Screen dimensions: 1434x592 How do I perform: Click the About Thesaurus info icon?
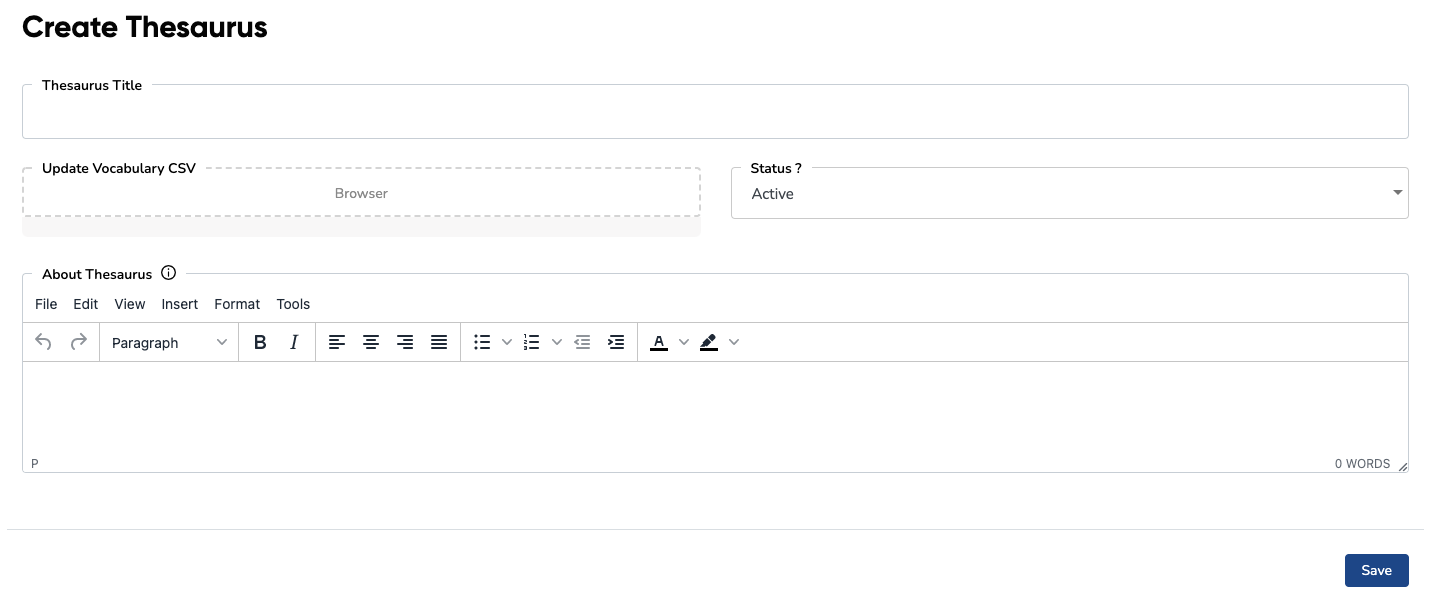pos(168,273)
